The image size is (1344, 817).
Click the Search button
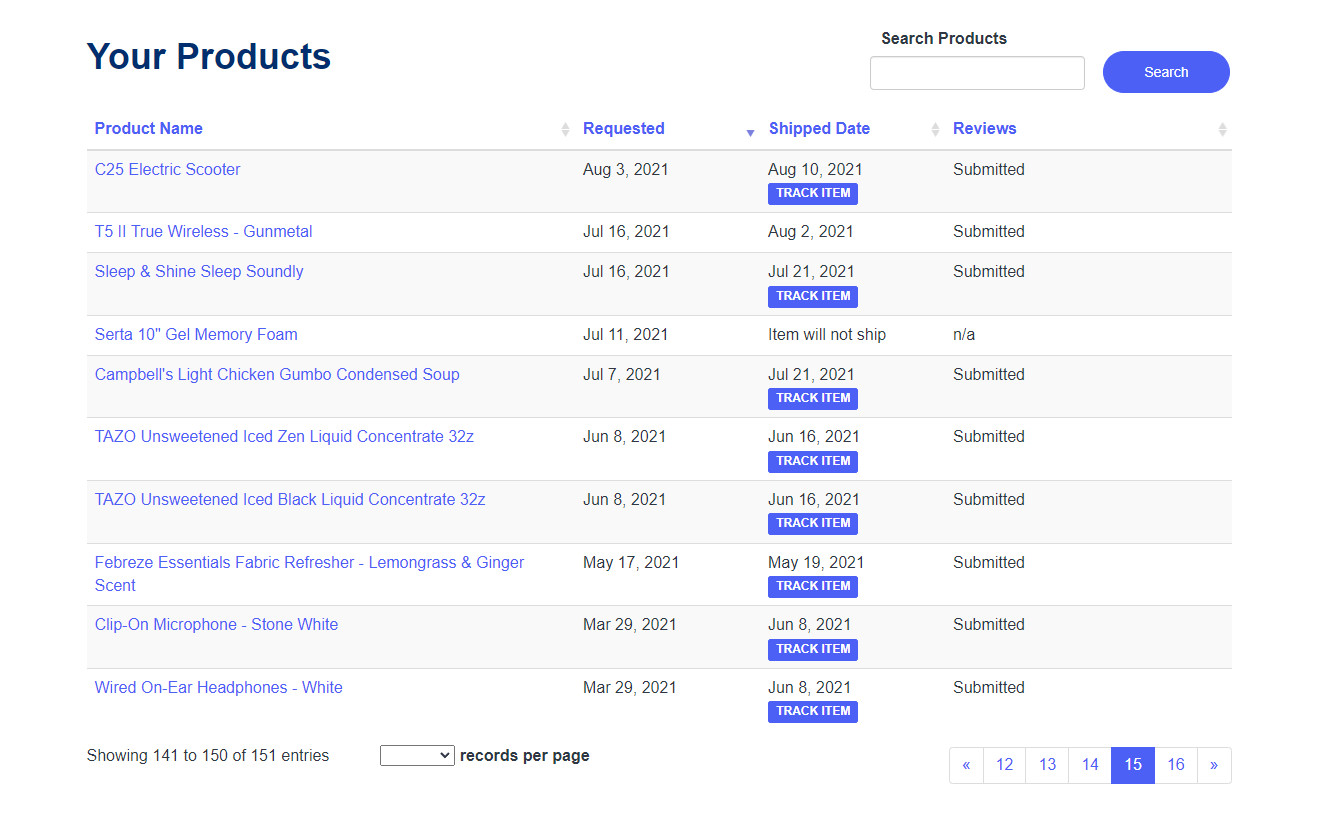tap(1166, 72)
